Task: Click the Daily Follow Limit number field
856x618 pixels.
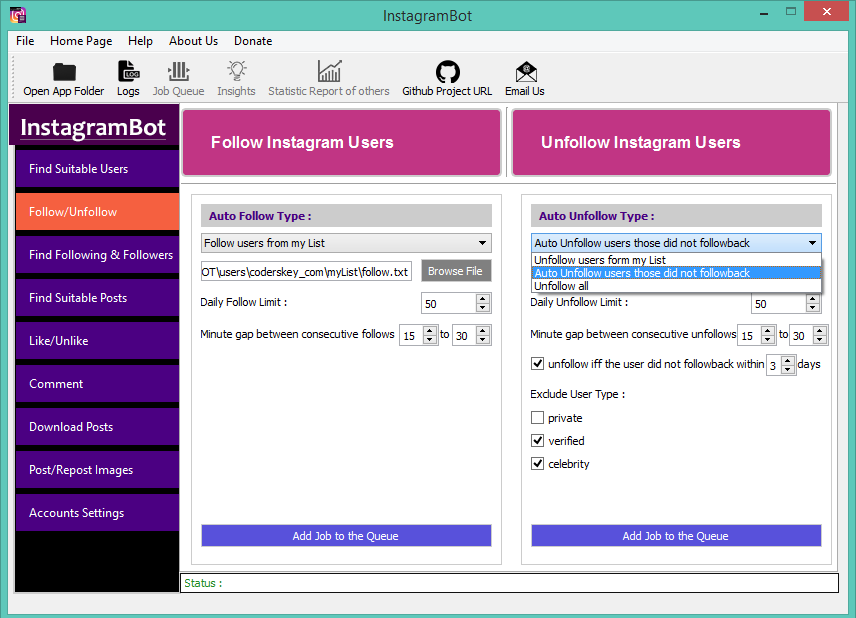Action: [x=447, y=303]
